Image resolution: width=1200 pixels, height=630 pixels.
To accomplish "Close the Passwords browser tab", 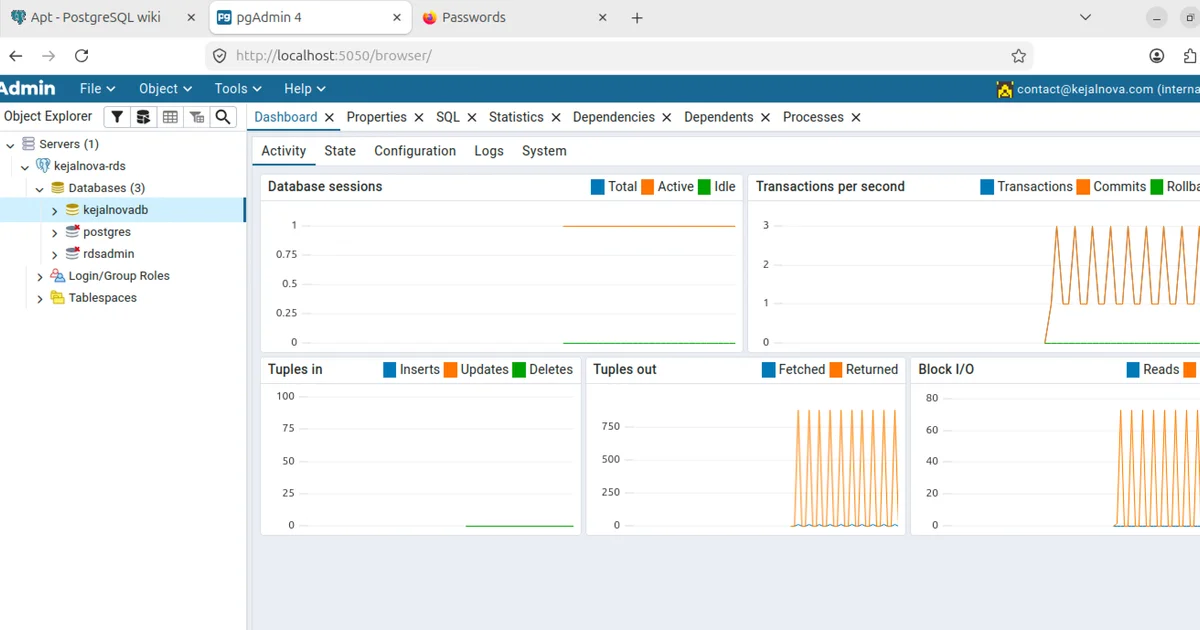I will click(x=603, y=18).
